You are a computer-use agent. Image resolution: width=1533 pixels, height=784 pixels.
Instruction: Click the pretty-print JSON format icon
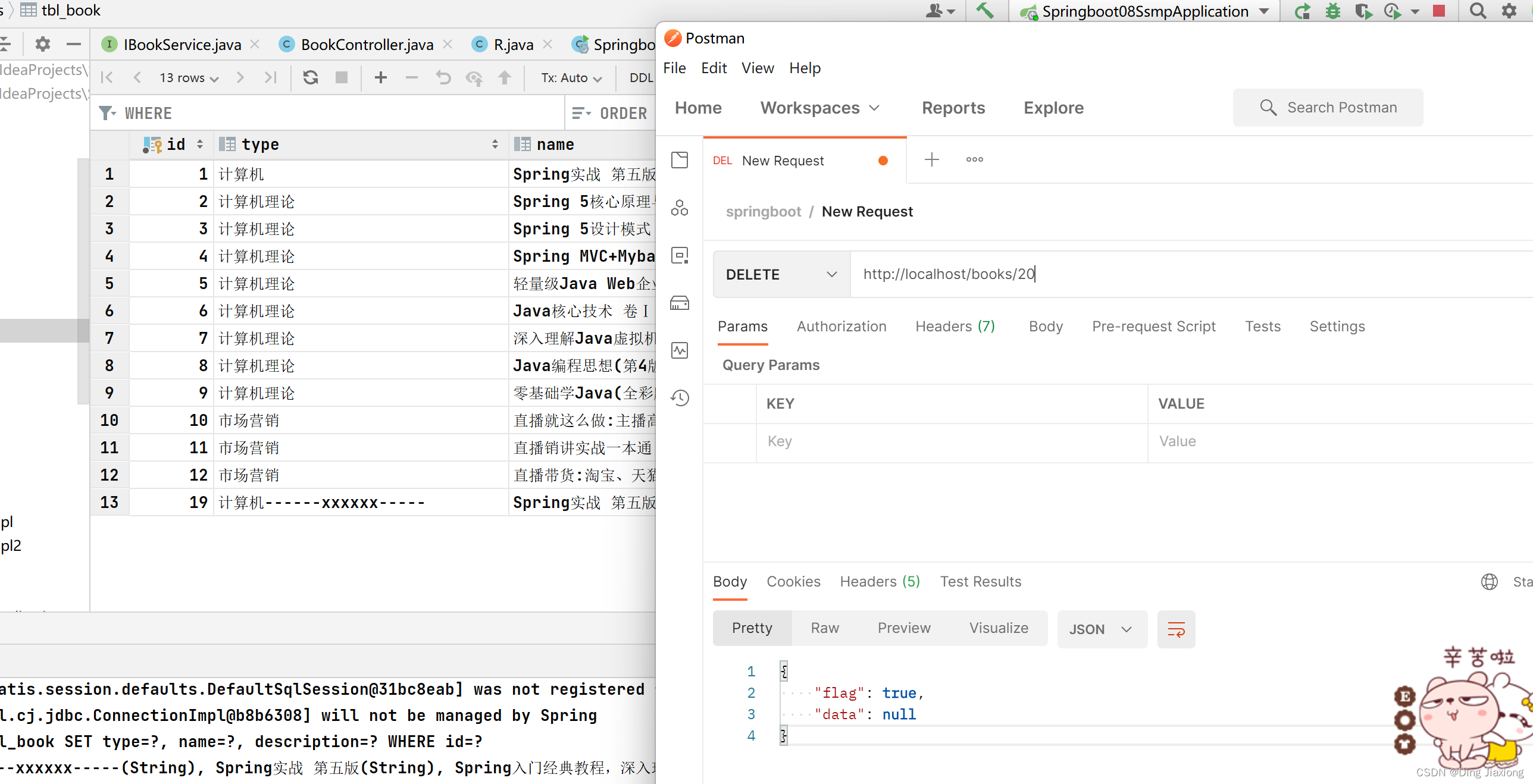pyautogui.click(x=1177, y=629)
